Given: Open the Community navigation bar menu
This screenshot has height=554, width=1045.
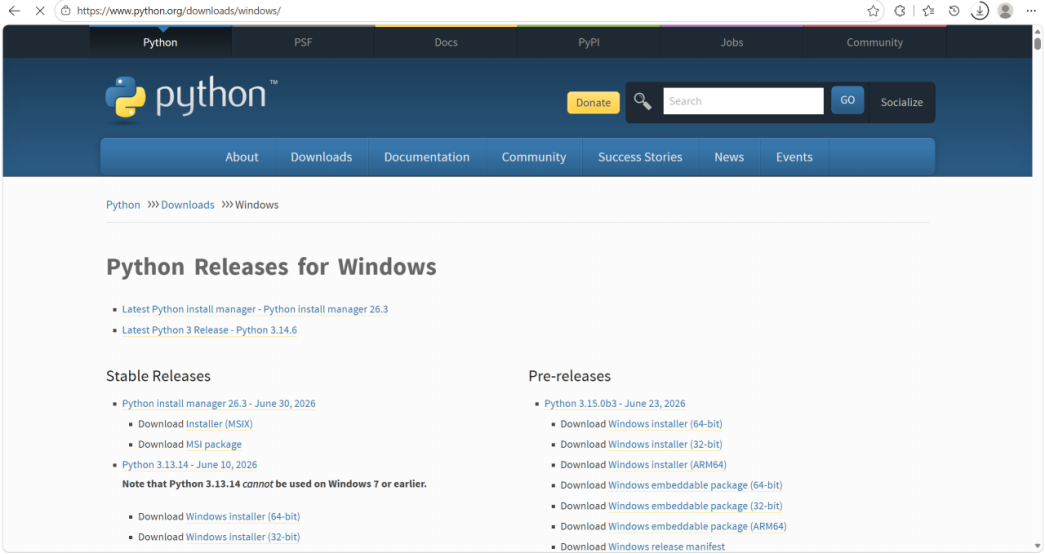Looking at the screenshot, I should point(534,157).
